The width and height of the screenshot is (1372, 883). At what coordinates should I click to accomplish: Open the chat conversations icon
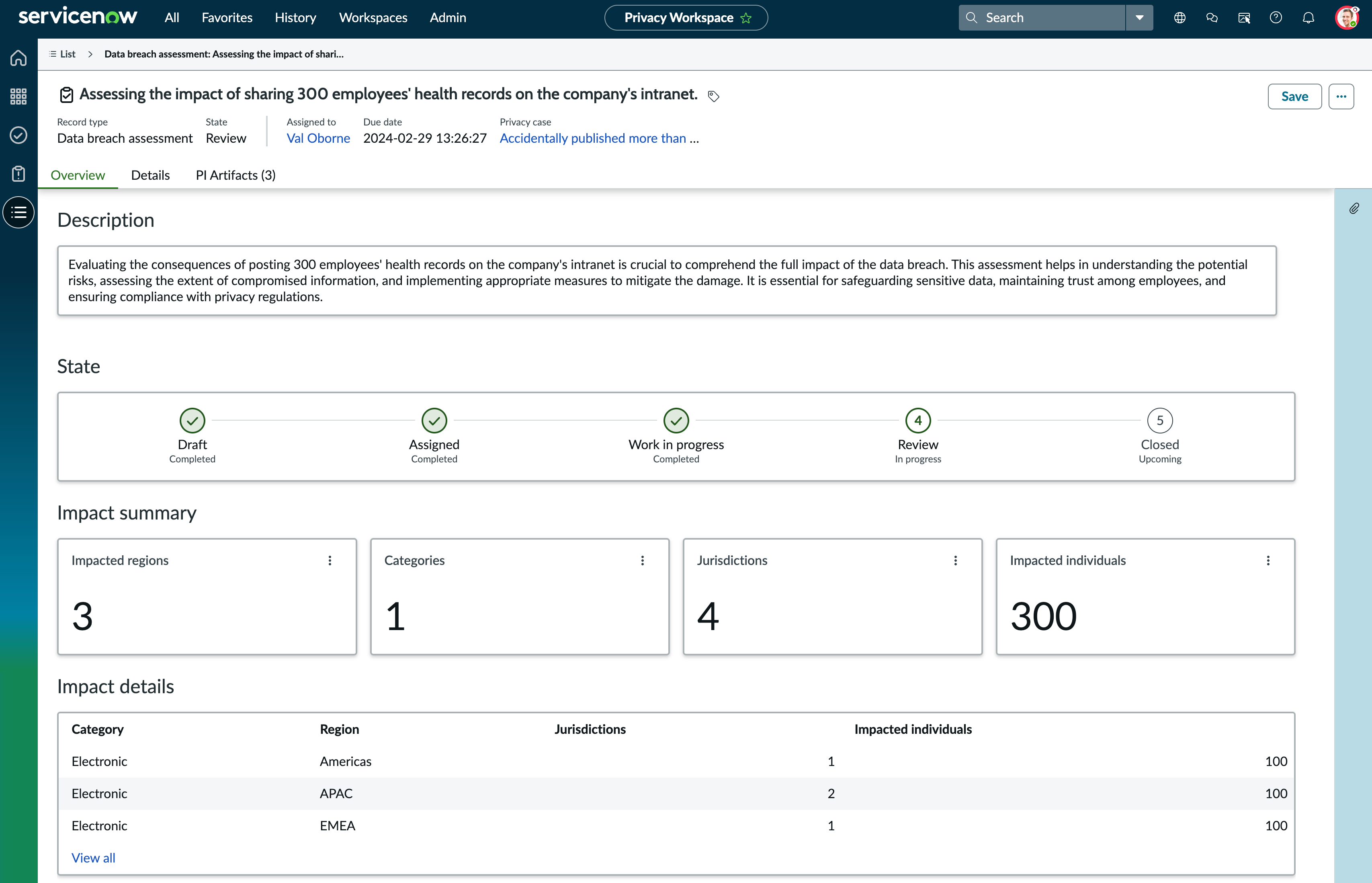click(1212, 18)
